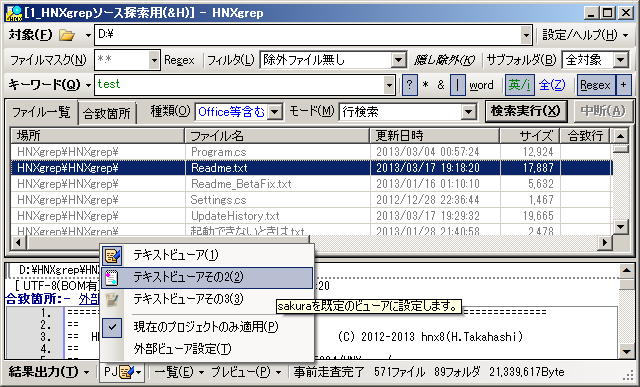The width and height of the screenshot is (640, 387).
Task: Sort by the 更新日時 column header
Action: click(435, 136)
